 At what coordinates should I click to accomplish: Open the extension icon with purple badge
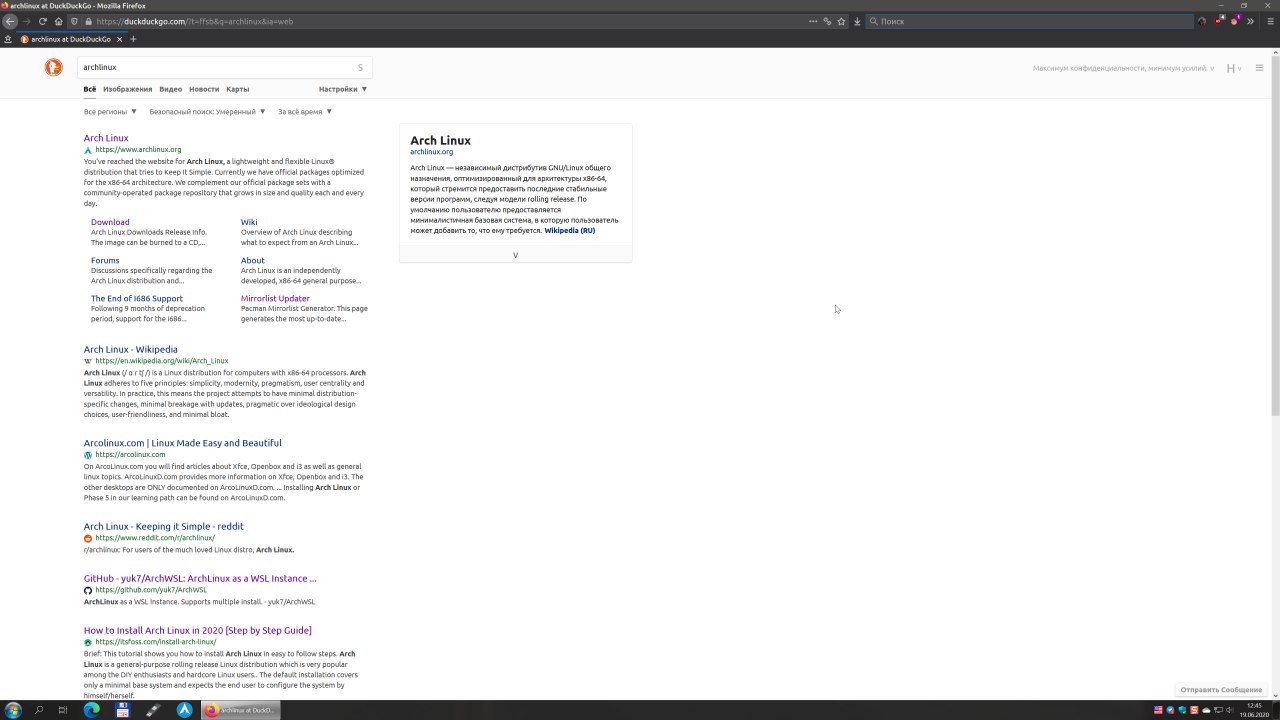(1235, 21)
